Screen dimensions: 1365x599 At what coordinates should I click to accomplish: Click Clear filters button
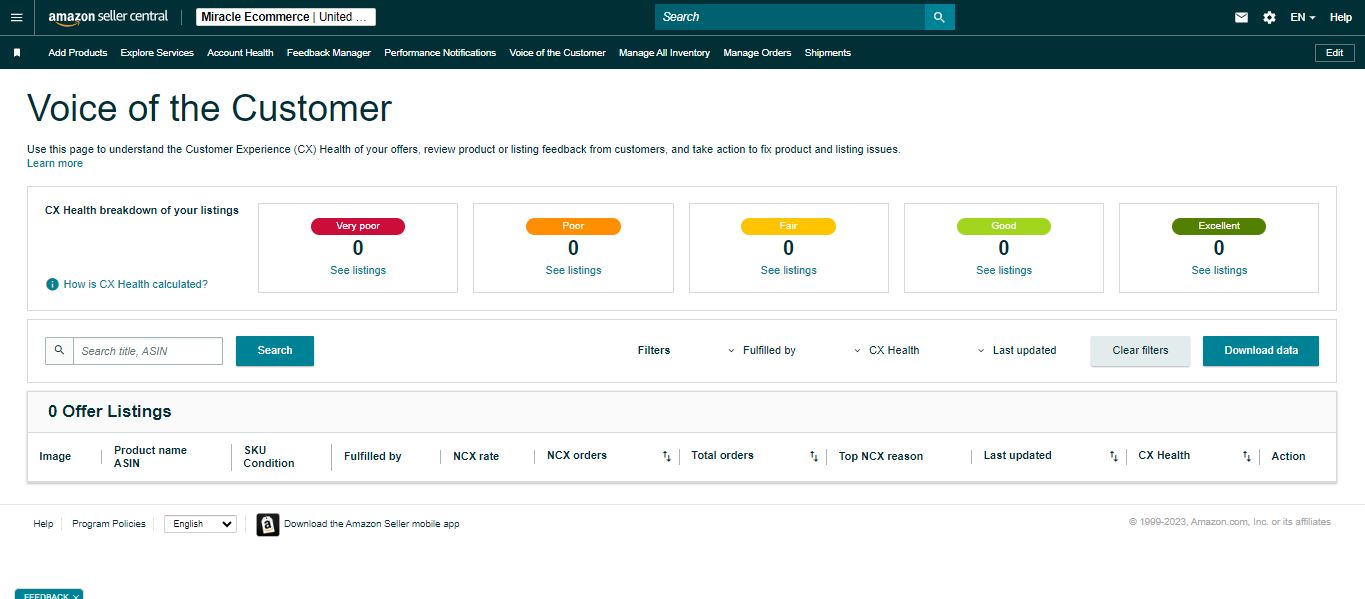1140,351
